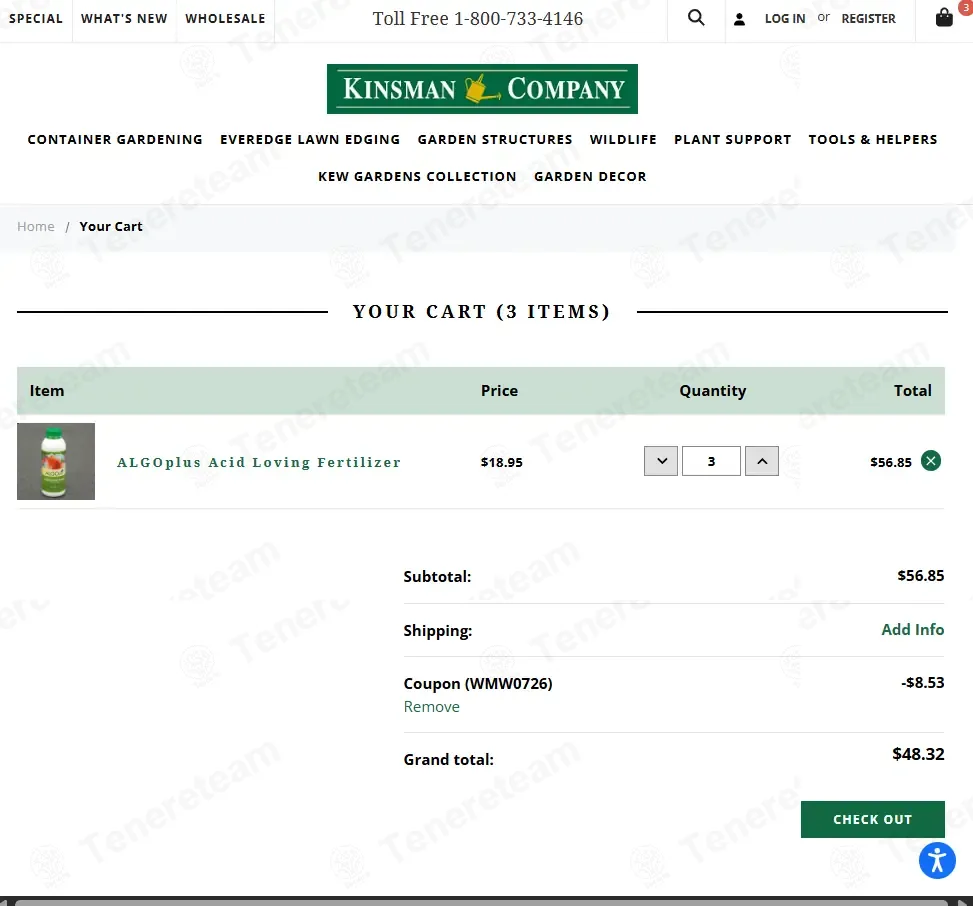The height and width of the screenshot is (906, 973).
Task: Browse the Garden Structures category
Action: pyautogui.click(x=495, y=140)
